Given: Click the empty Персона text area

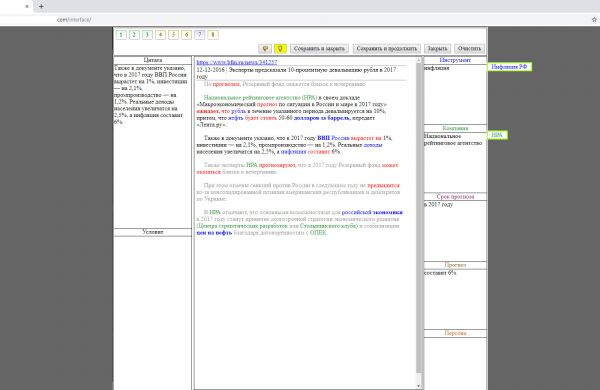Looking at the screenshot, I should 455,363.
